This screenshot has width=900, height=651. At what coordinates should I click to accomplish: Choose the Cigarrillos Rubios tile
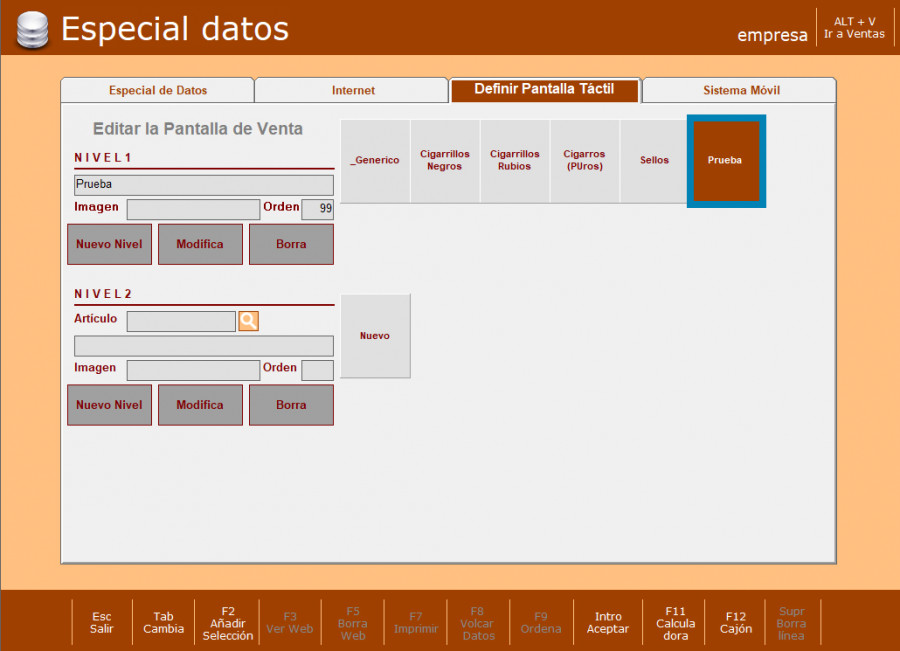pyautogui.click(x=515, y=161)
